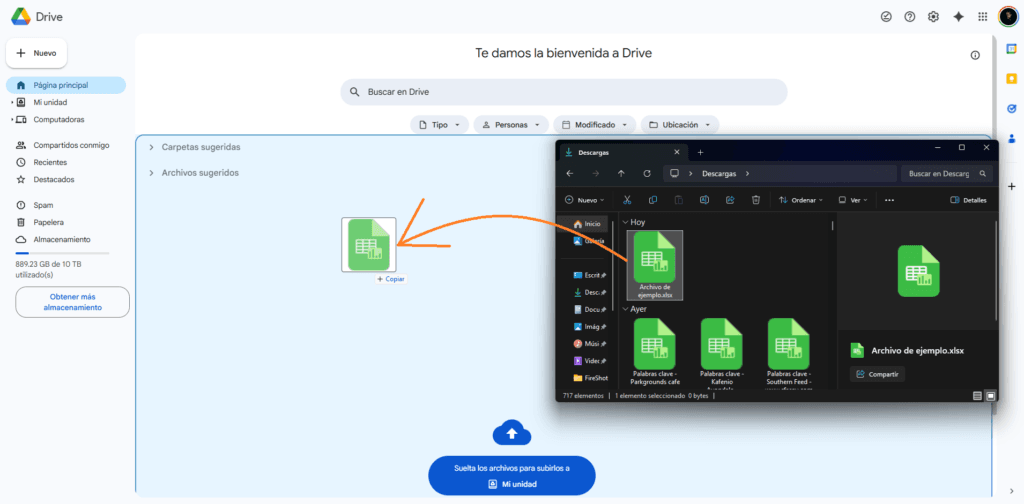This screenshot has height=504, width=1024.
Task: Rename the selected file in Explorer toolbar
Action: [705, 200]
